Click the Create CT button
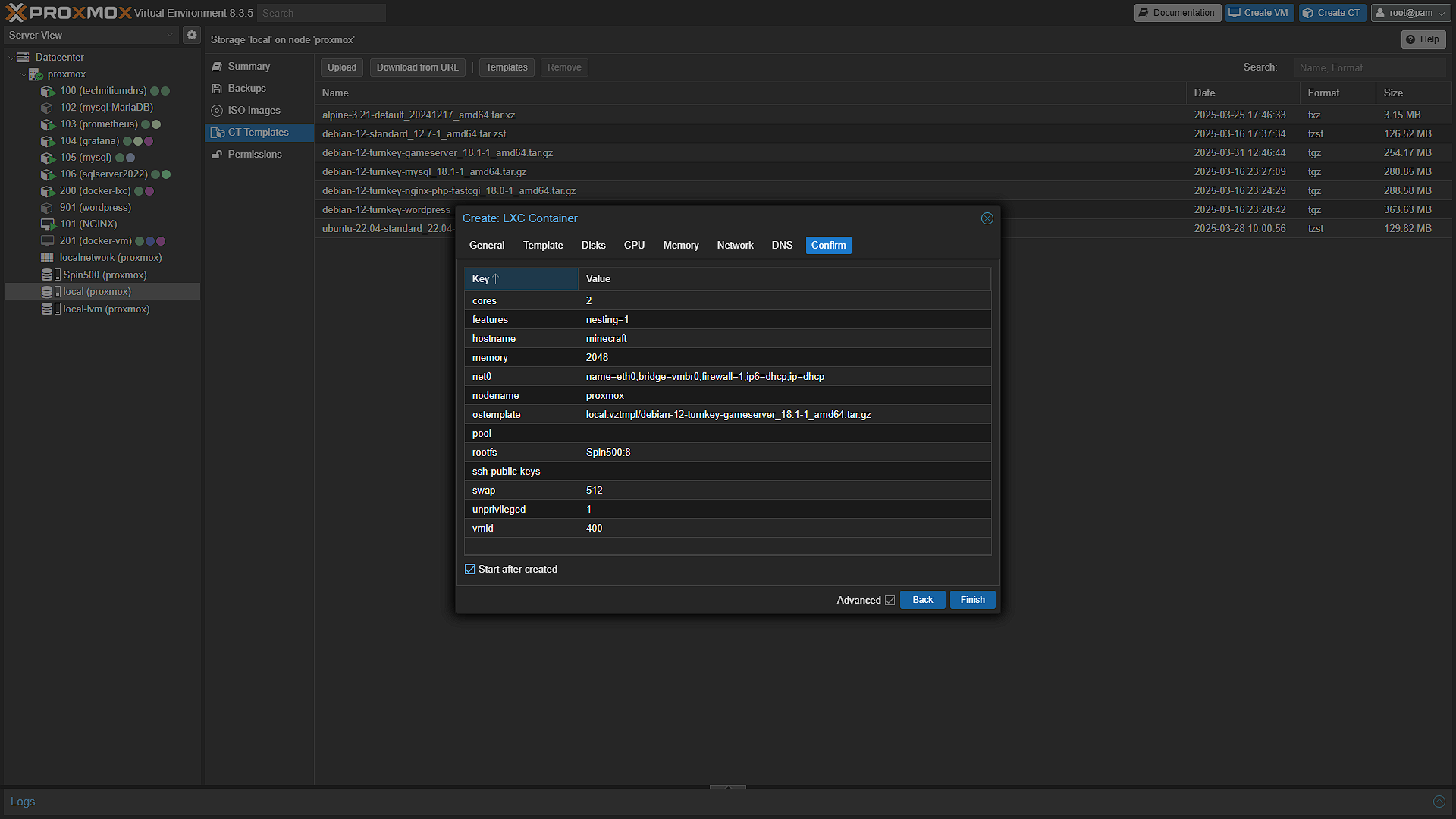The image size is (1456, 819). tap(1332, 13)
